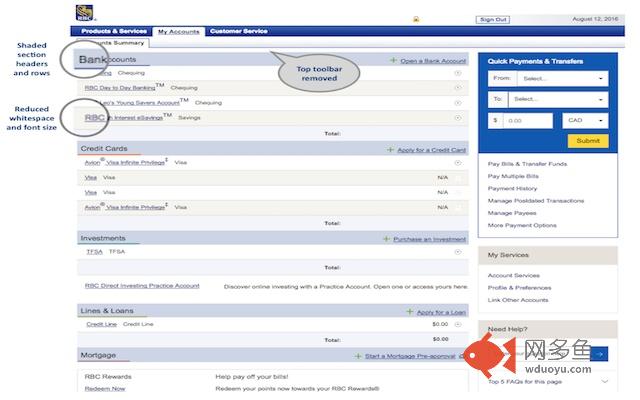Screen dimensions: 640x400
Task: Expand the High Interest eSavings row details
Action: [x=458, y=118]
